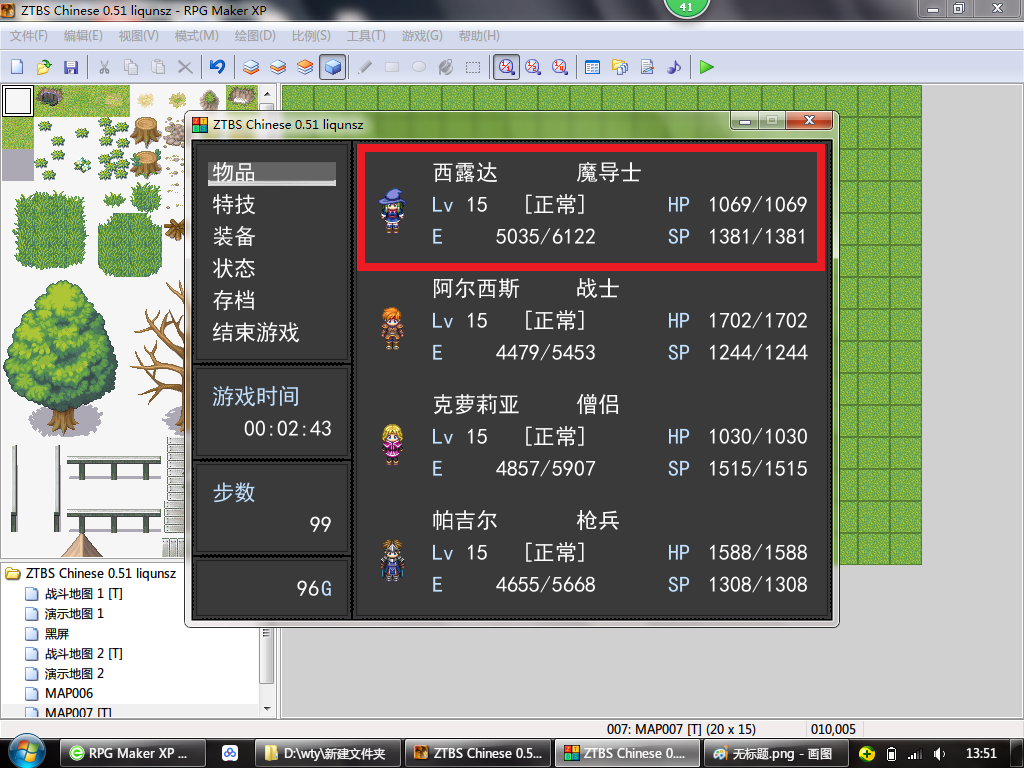Open the Database from the toolbar
The image size is (1024, 768).
click(592, 67)
